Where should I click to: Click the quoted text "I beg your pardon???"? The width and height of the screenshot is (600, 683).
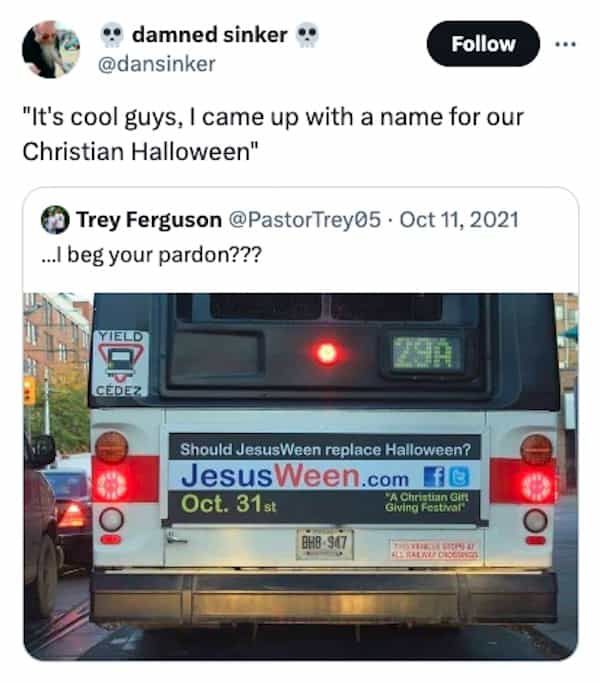click(x=152, y=255)
